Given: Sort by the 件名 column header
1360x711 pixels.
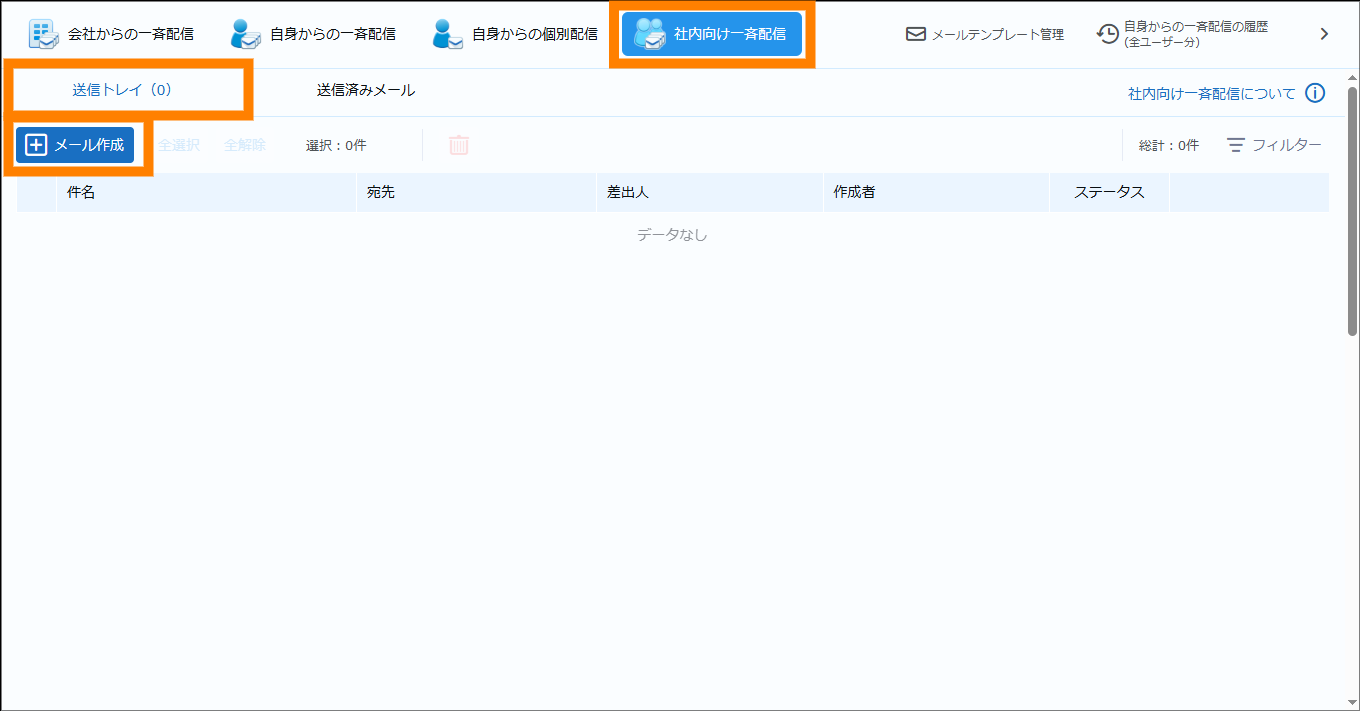Looking at the screenshot, I should coord(81,192).
